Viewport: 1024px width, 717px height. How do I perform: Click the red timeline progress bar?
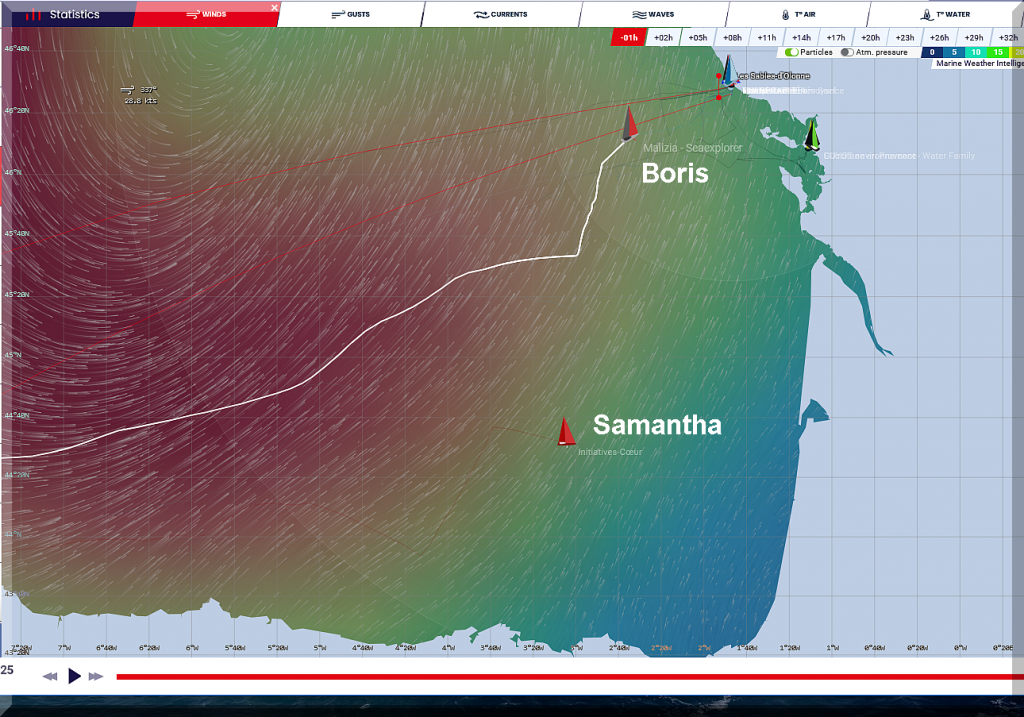(560, 677)
